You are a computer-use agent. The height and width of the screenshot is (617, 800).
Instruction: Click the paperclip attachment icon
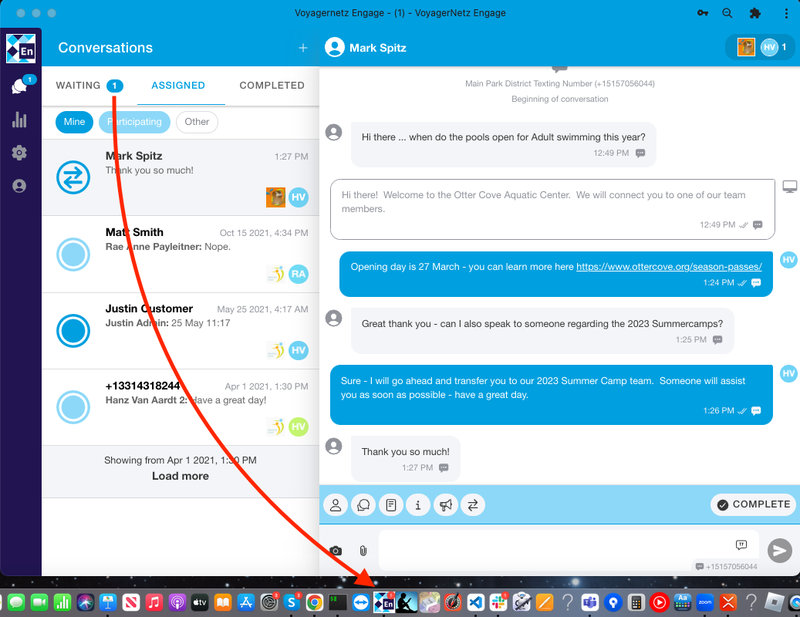tap(363, 551)
